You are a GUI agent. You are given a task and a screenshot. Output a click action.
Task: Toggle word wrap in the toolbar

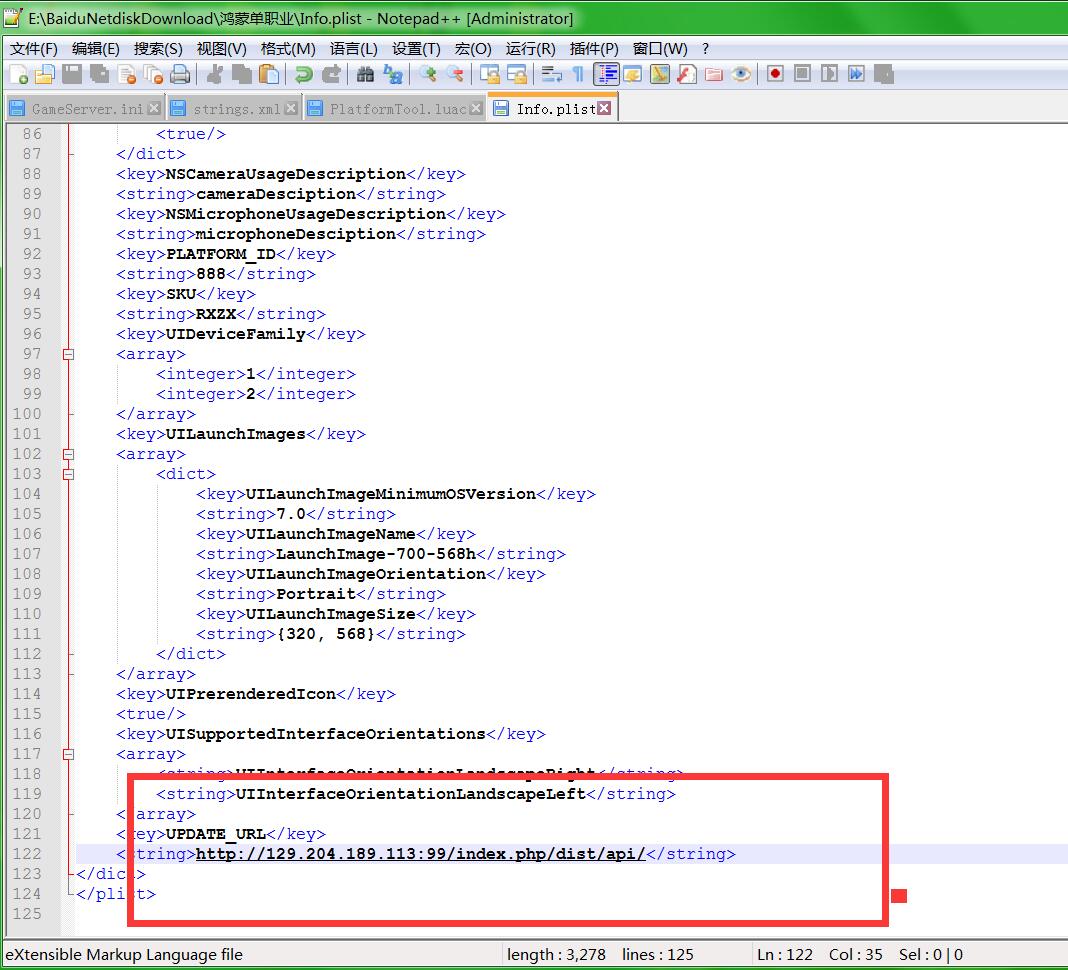tap(551, 74)
